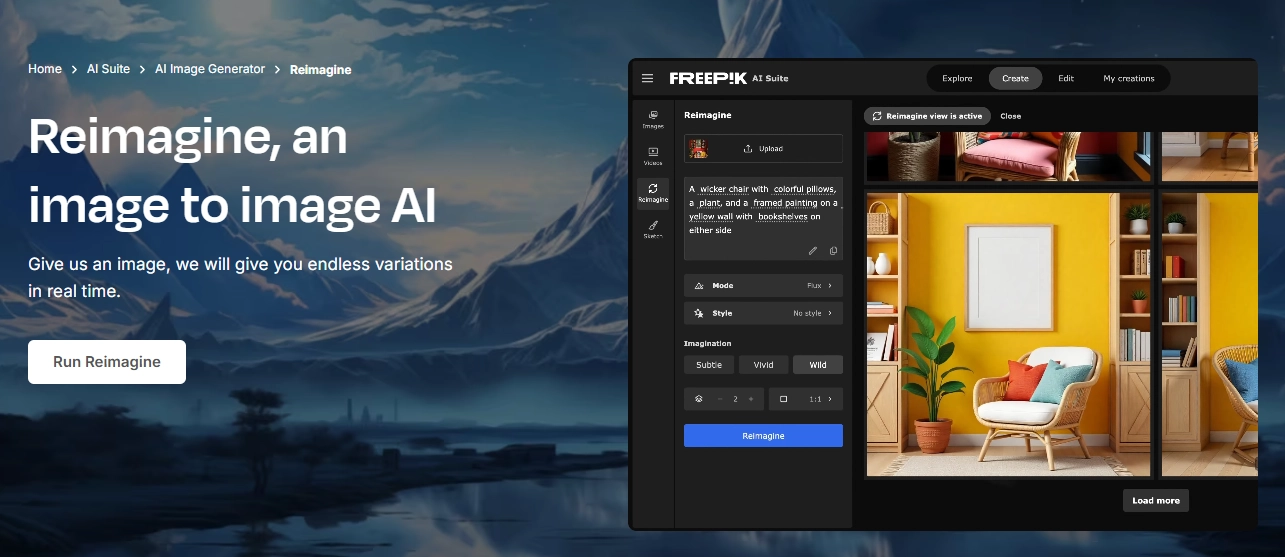
Task: Open the 1:1 aspect ratio selector
Action: 806,398
